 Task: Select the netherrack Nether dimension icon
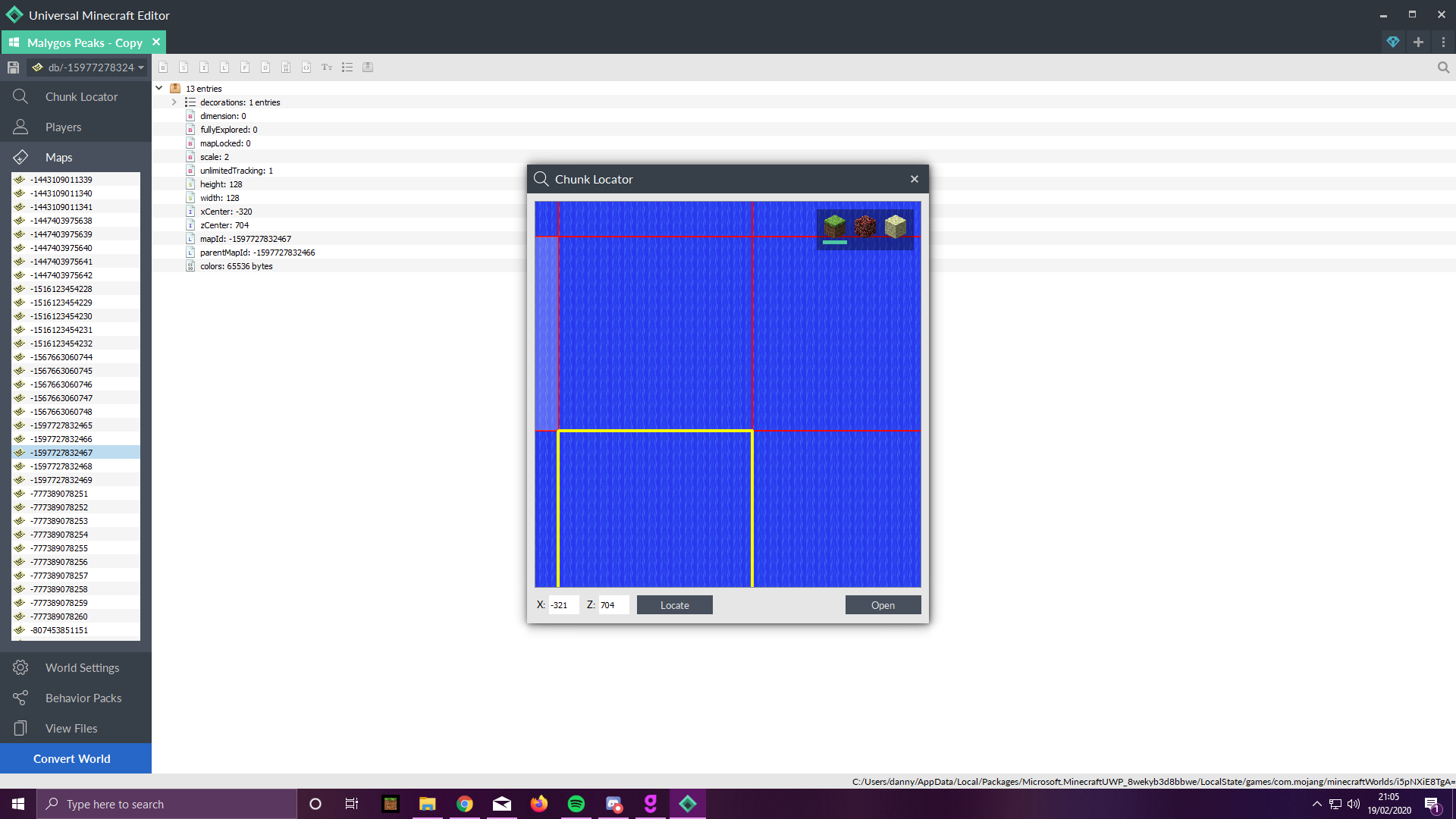pyautogui.click(x=865, y=227)
